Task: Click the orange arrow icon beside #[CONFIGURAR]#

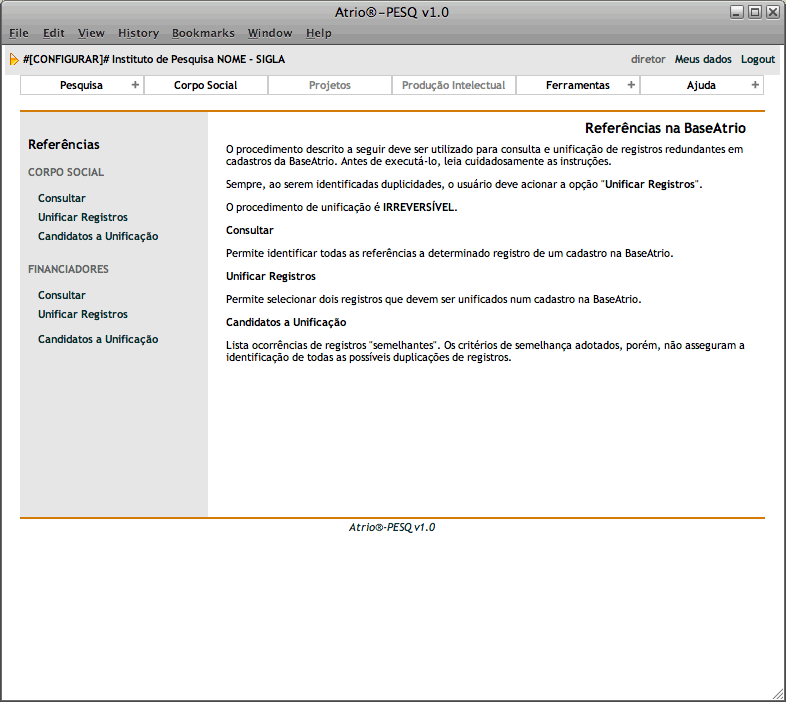Action: (x=14, y=59)
